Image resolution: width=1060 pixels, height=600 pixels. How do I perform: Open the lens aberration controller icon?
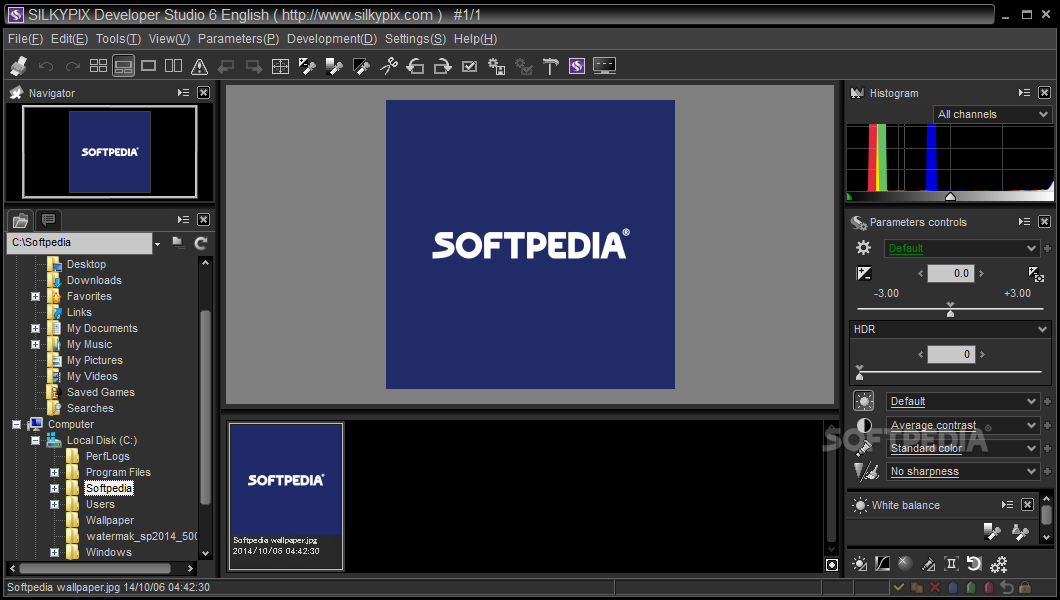951,564
